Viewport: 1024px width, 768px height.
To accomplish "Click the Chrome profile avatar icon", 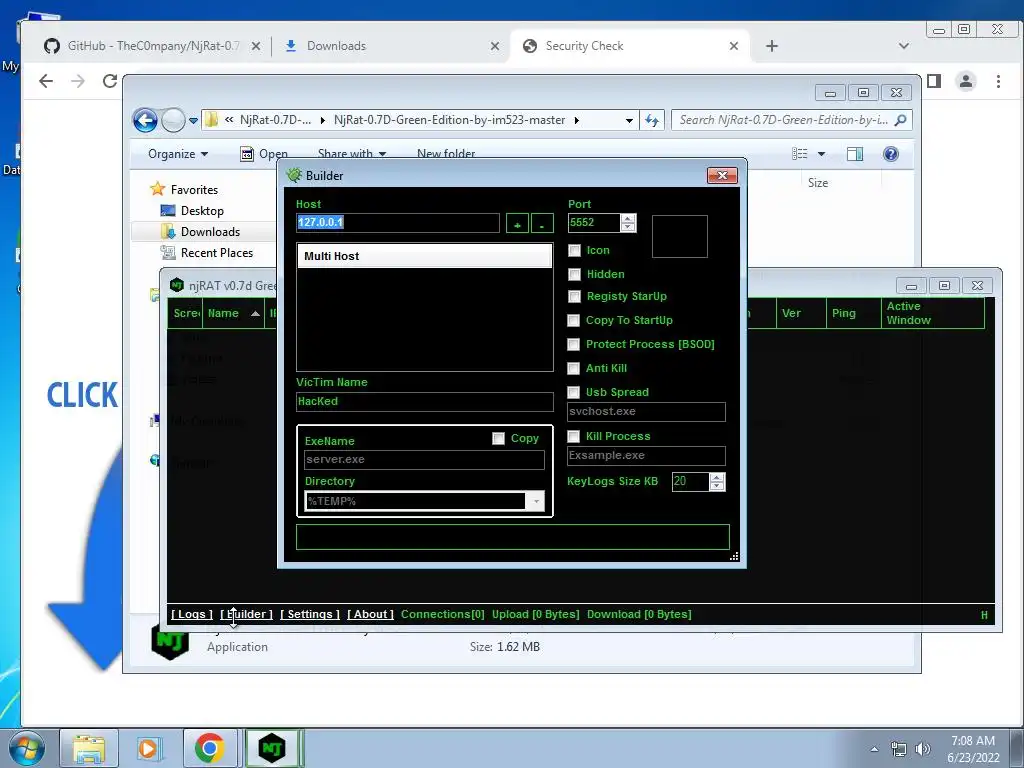I will click(x=966, y=81).
